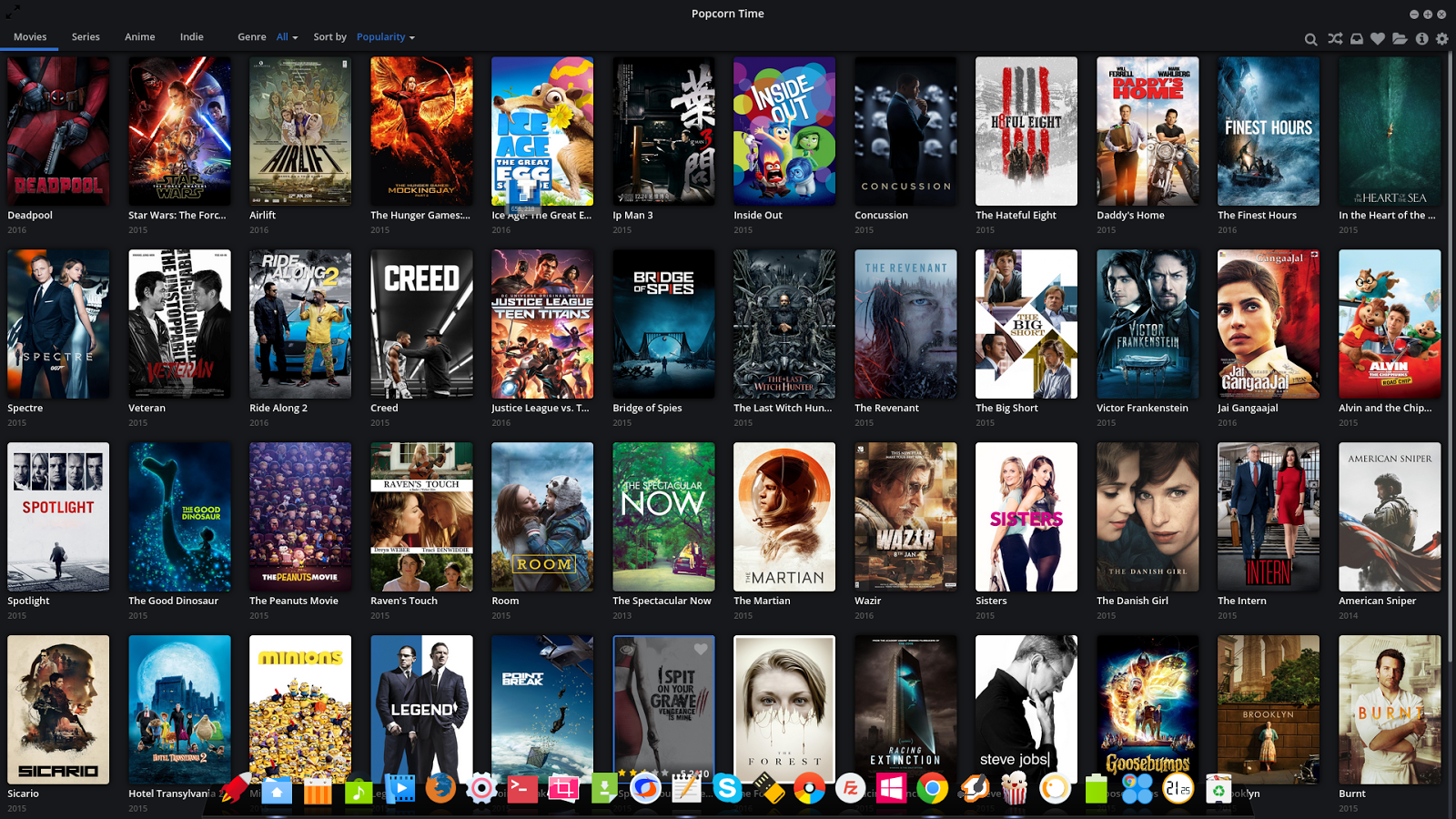Open The Martian poster thumbnail
1456x819 pixels.
[x=784, y=517]
